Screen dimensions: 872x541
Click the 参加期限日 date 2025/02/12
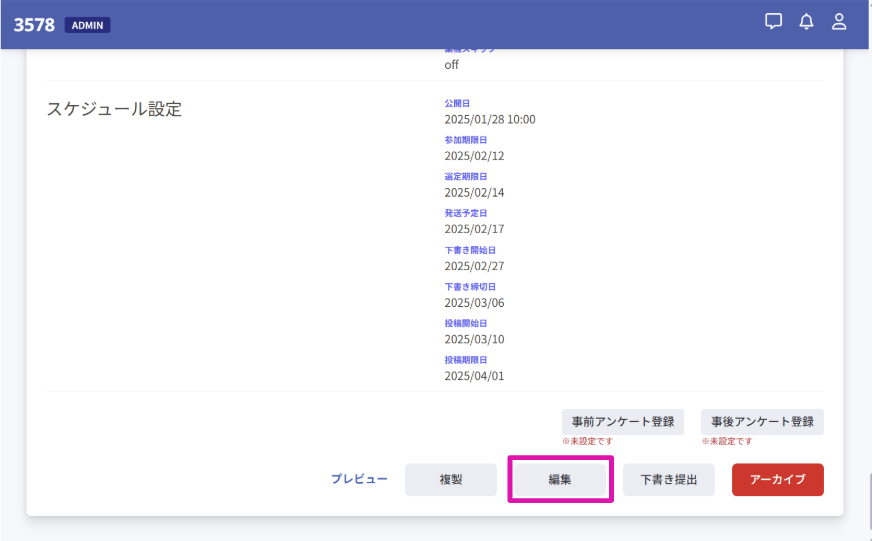[474, 156]
